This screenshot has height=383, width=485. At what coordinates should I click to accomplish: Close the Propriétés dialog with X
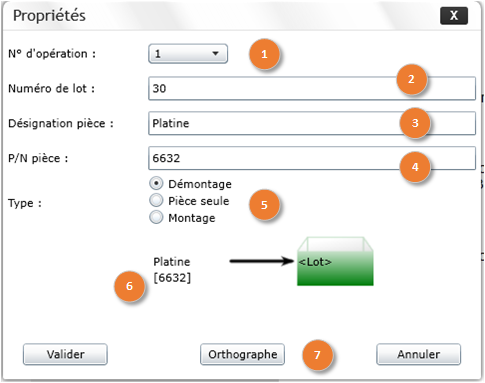click(454, 15)
